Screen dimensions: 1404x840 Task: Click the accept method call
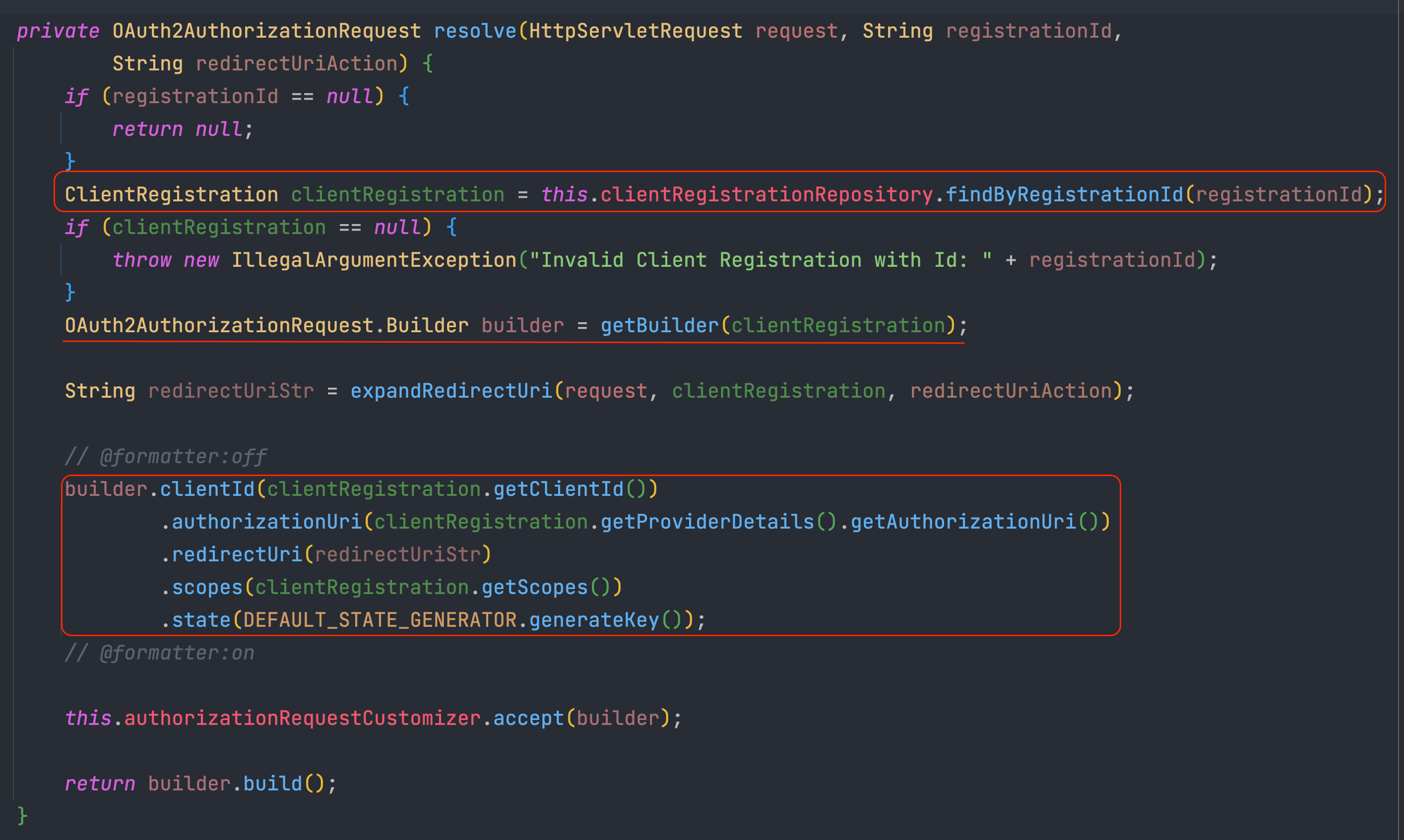(x=528, y=718)
